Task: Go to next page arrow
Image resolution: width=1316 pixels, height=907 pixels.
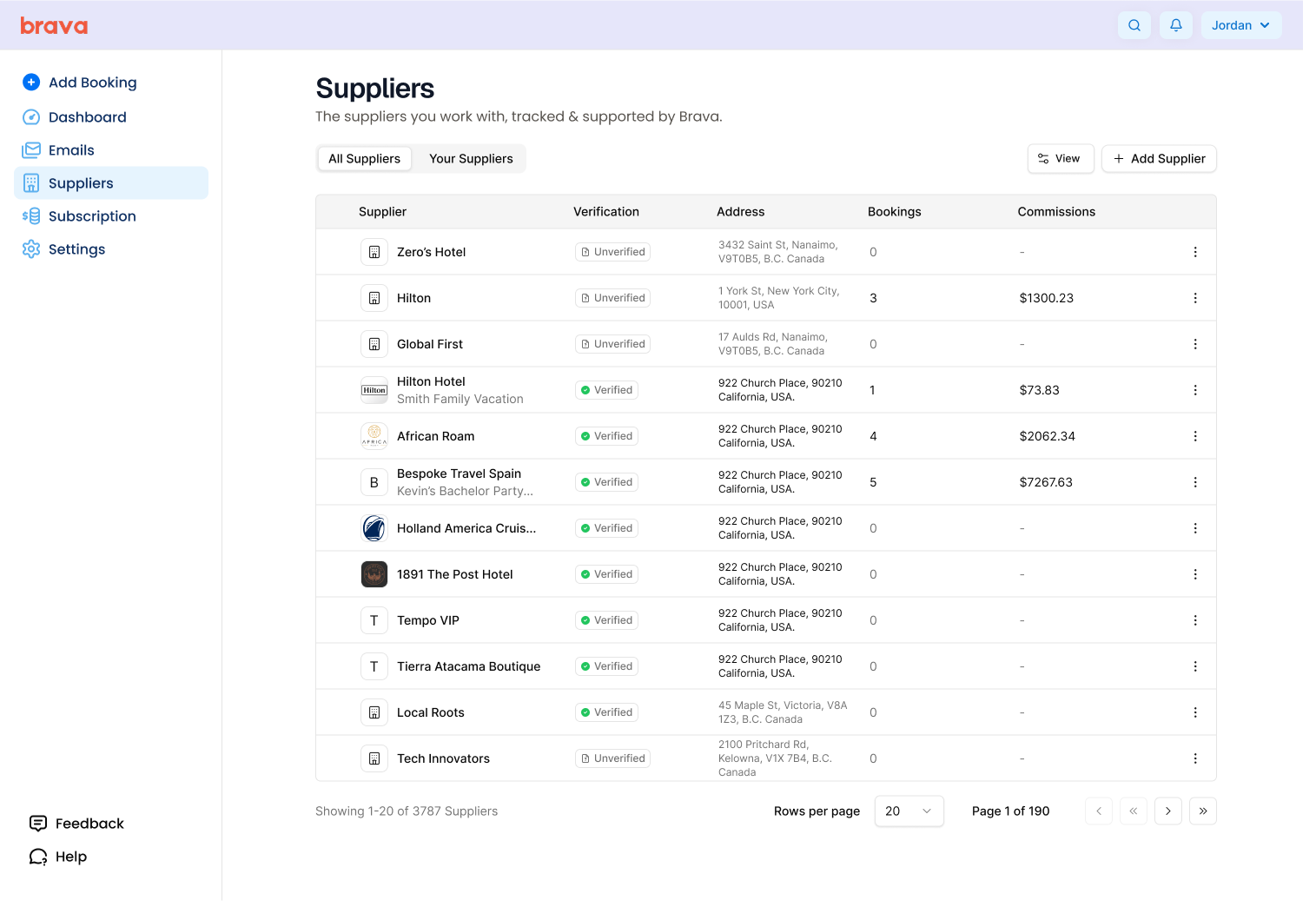Action: [1167, 811]
